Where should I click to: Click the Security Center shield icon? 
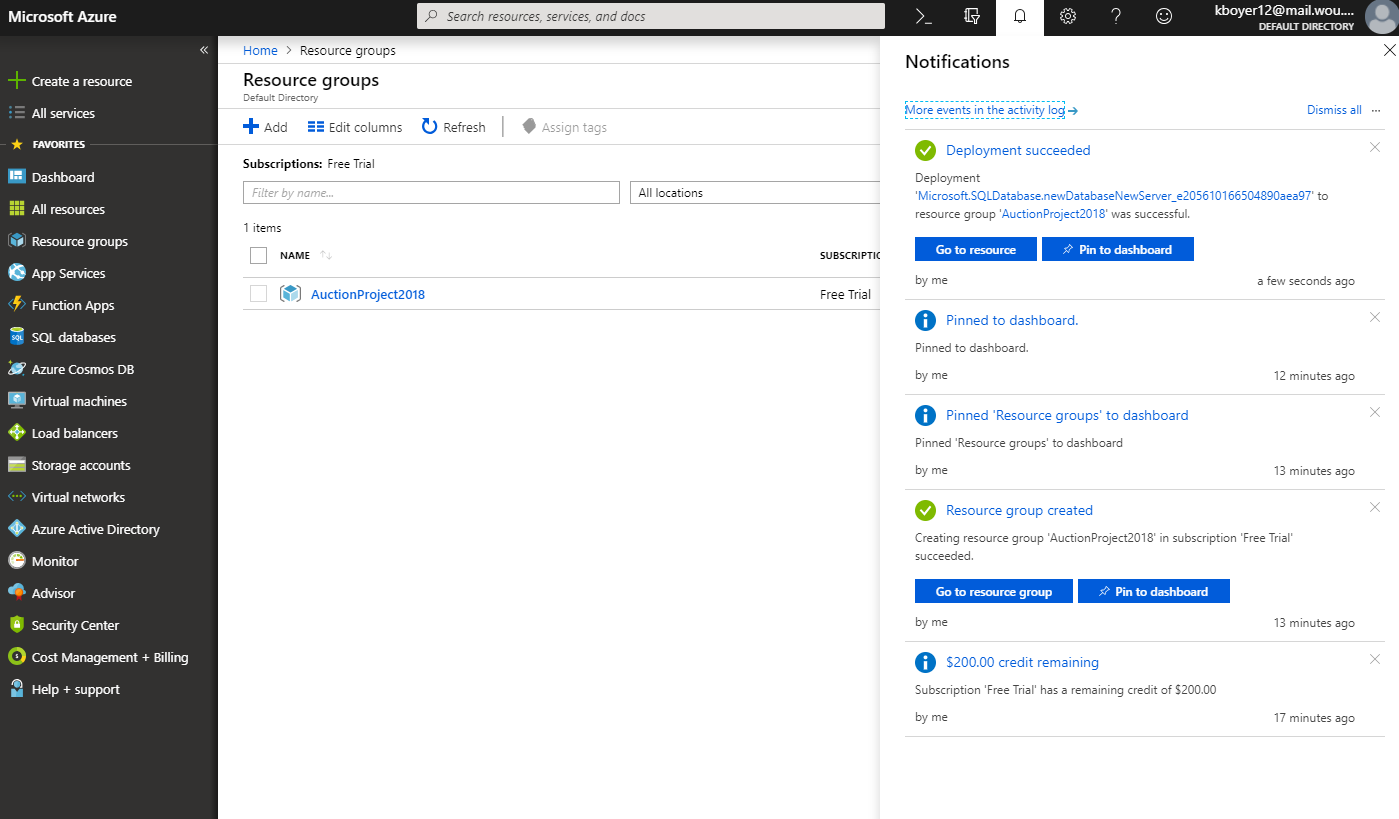16,625
